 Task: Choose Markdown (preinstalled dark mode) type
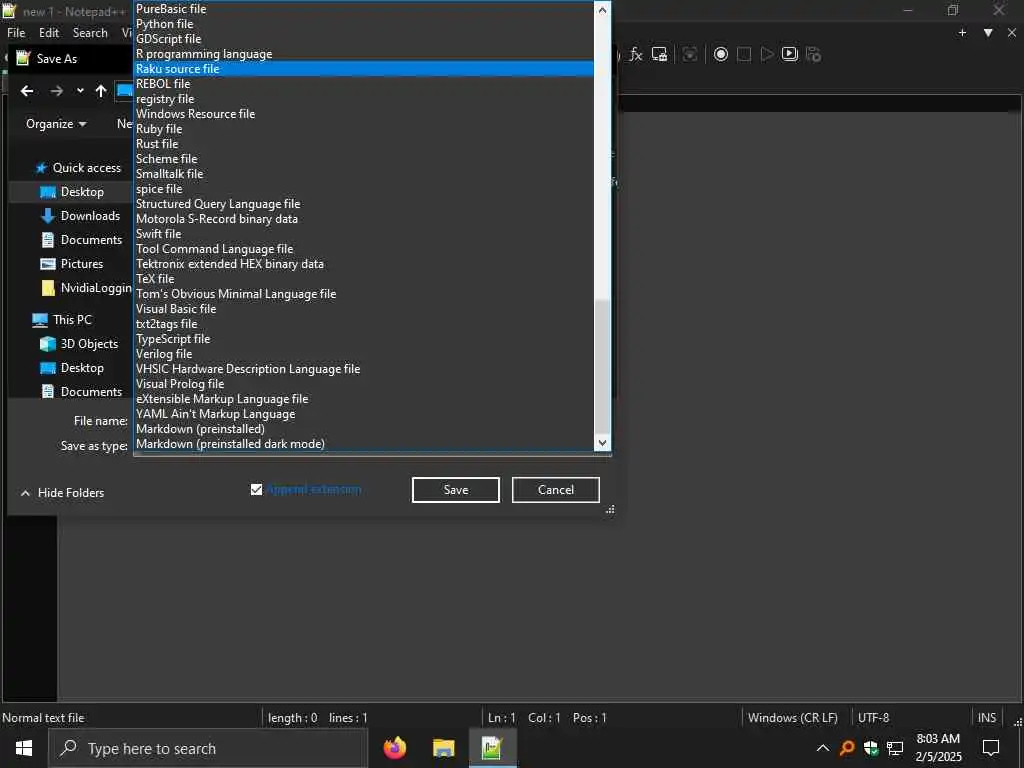[x=364, y=444]
